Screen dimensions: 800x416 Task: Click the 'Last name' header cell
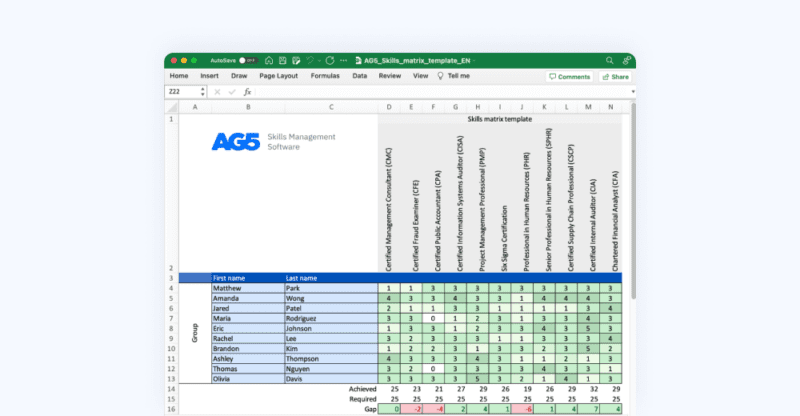click(x=331, y=278)
